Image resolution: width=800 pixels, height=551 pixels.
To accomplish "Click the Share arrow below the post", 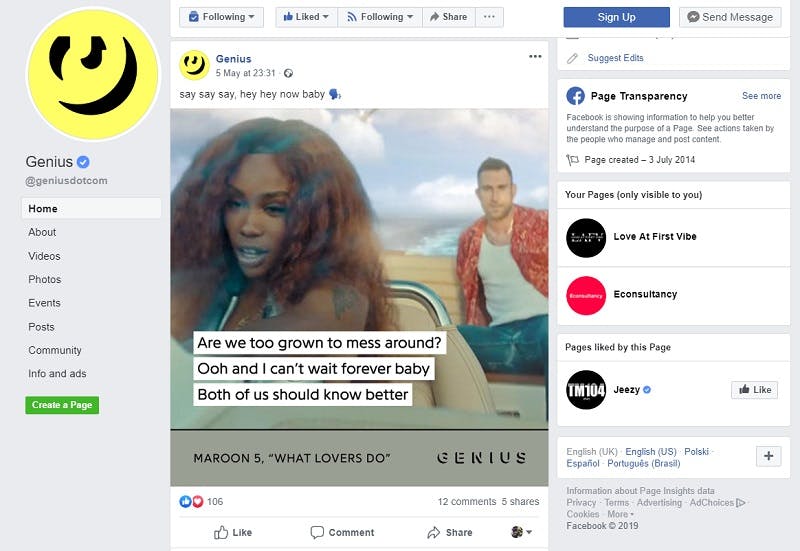I will click(x=434, y=533).
